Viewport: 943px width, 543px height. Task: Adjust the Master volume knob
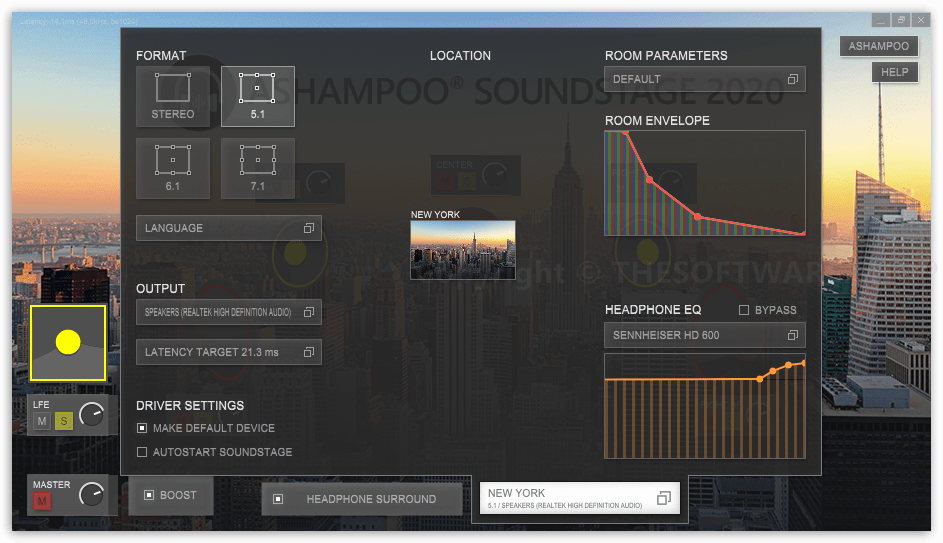[91, 494]
